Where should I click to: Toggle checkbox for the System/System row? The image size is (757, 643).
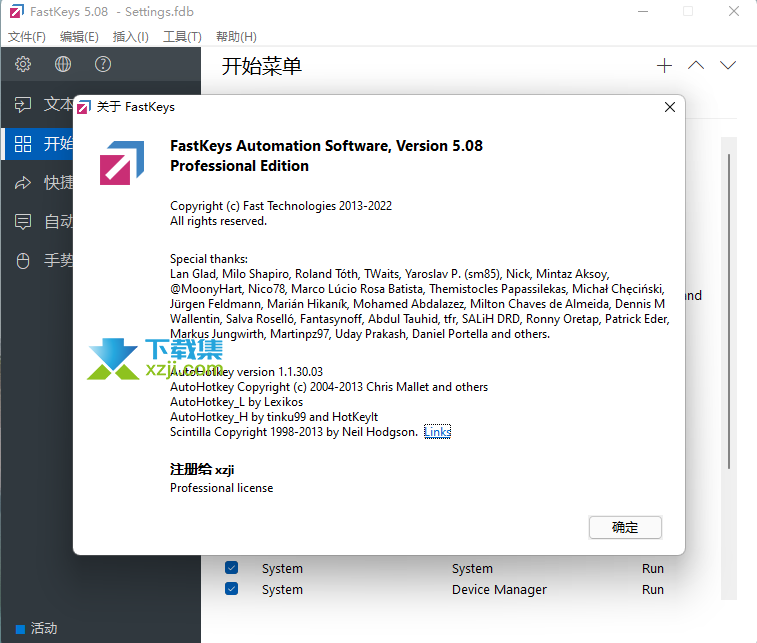tap(232, 568)
